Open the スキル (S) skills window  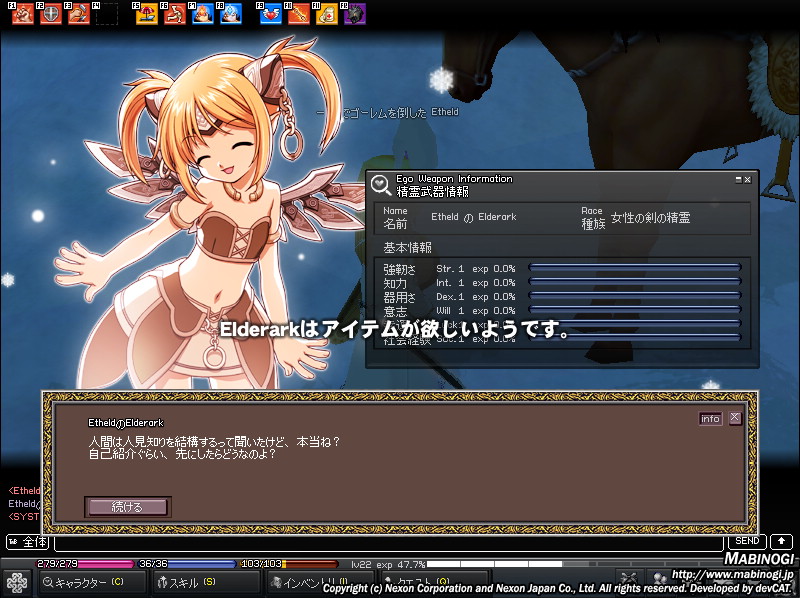(206, 582)
